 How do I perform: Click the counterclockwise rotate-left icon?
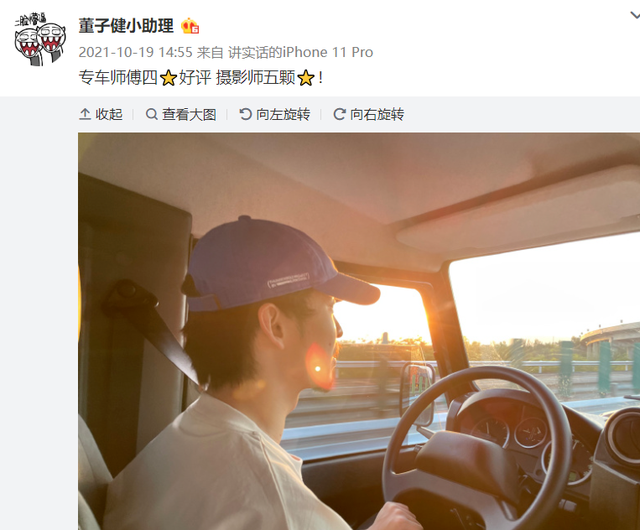[245, 114]
